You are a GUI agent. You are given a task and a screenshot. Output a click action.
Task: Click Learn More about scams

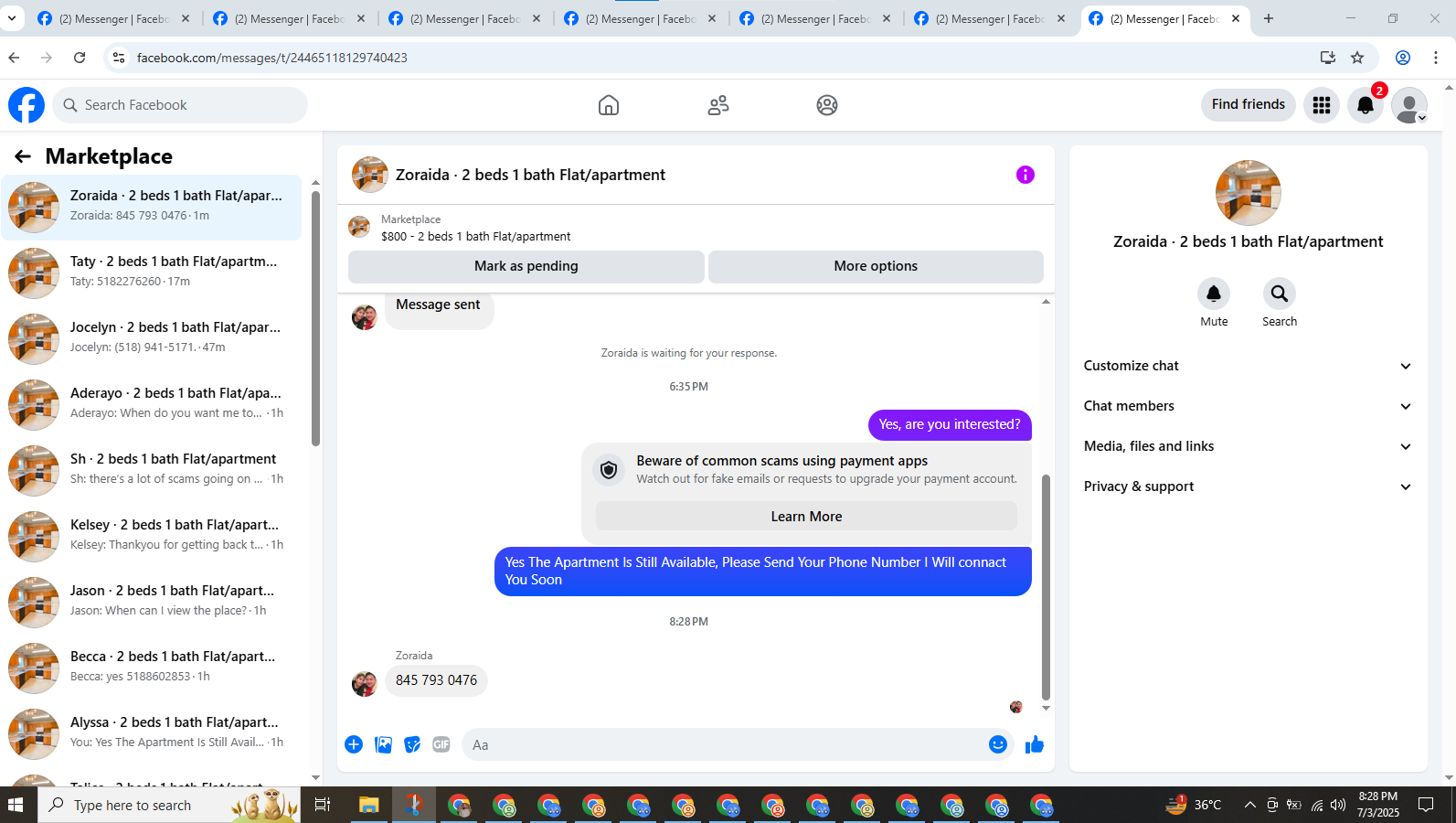click(806, 517)
